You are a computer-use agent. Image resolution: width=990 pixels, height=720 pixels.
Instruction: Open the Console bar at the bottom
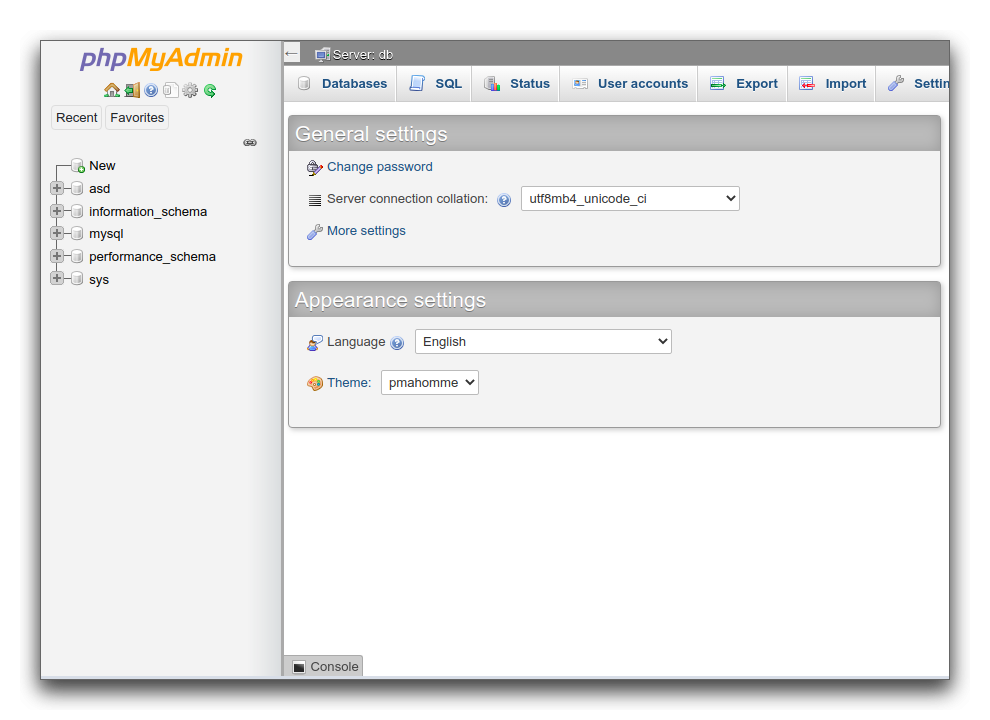(x=324, y=666)
